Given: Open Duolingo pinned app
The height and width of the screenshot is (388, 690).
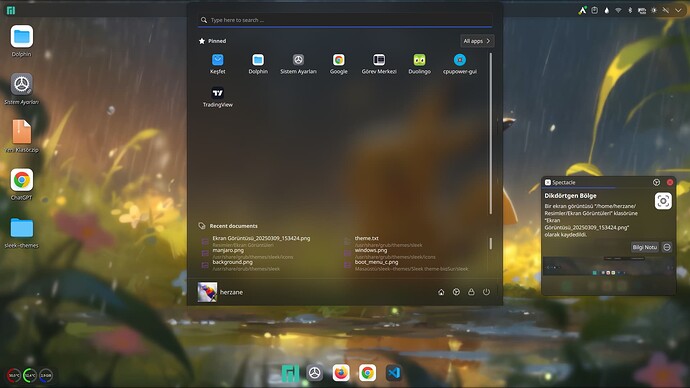Looking at the screenshot, I should point(419,64).
